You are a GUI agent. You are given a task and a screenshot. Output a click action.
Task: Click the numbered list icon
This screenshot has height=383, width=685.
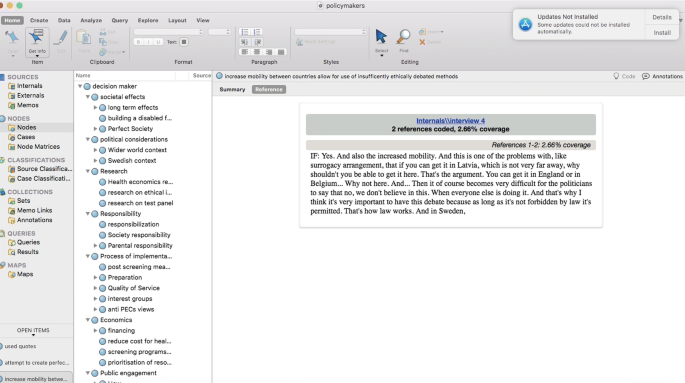tap(257, 32)
